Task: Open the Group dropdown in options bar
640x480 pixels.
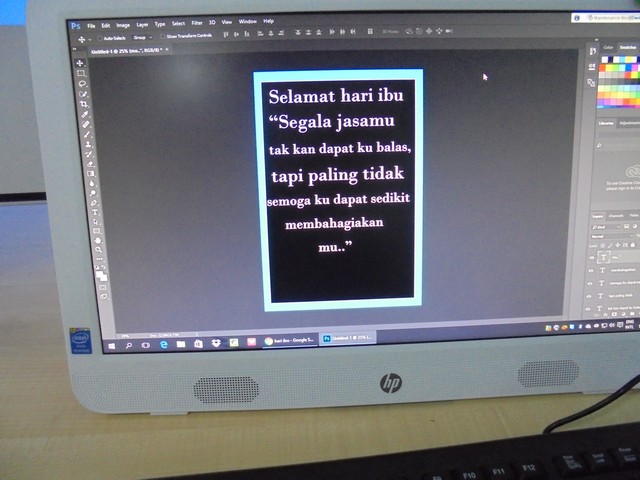Action: pyautogui.click(x=138, y=37)
